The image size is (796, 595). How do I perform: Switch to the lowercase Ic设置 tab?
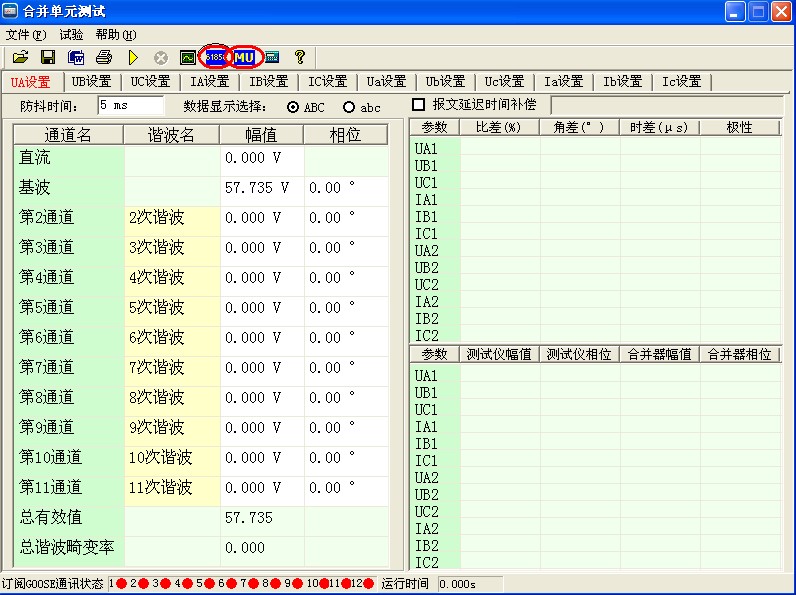click(x=681, y=82)
